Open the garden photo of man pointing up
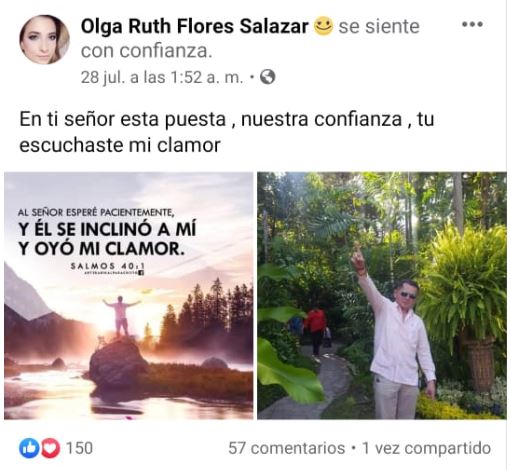Screen dimensions: 511x470 (x=382, y=295)
